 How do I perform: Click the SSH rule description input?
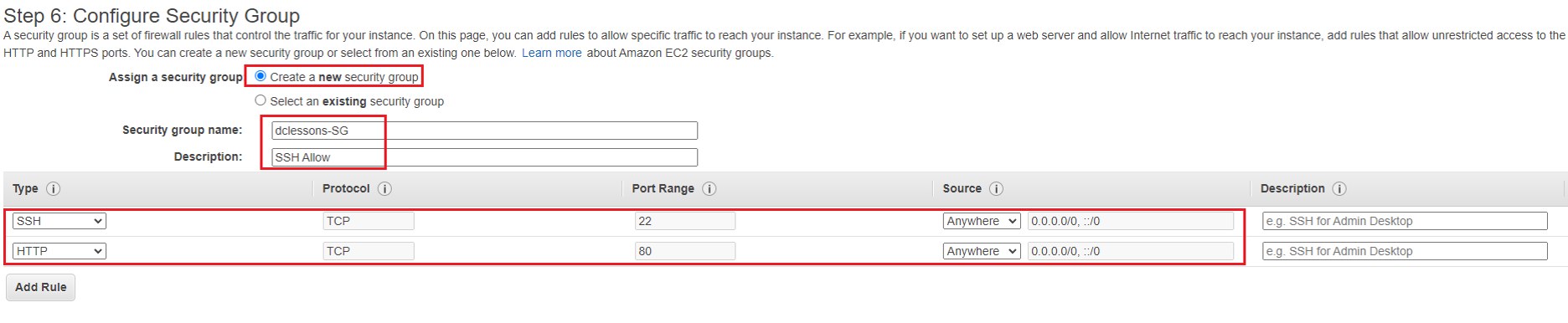pyautogui.click(x=1405, y=221)
